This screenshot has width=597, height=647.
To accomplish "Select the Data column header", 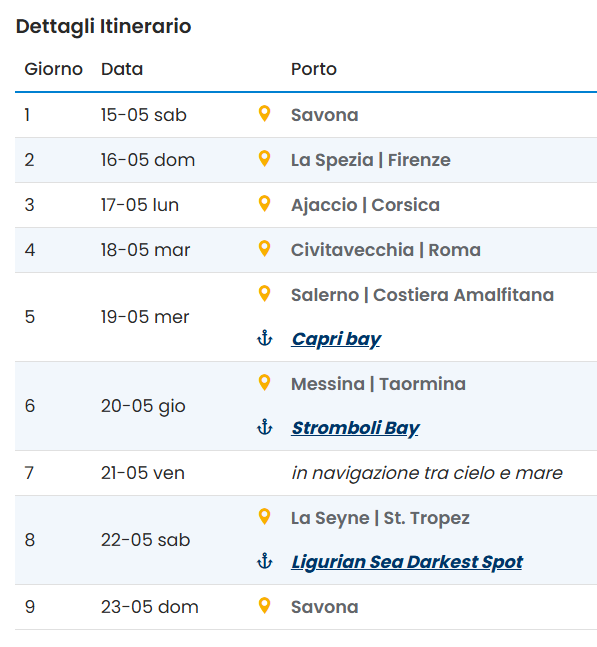I will coord(122,69).
